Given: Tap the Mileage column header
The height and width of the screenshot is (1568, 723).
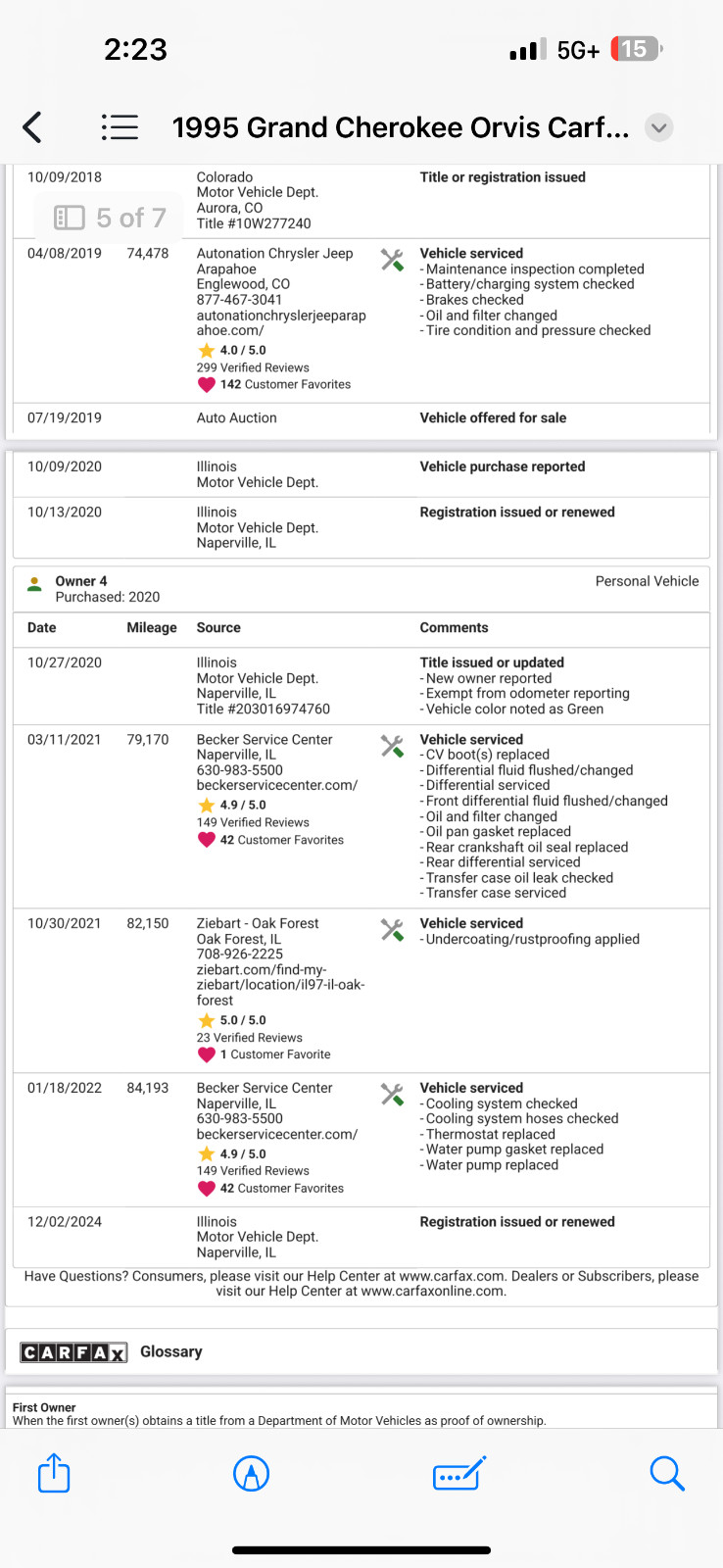Looking at the screenshot, I should [152, 628].
